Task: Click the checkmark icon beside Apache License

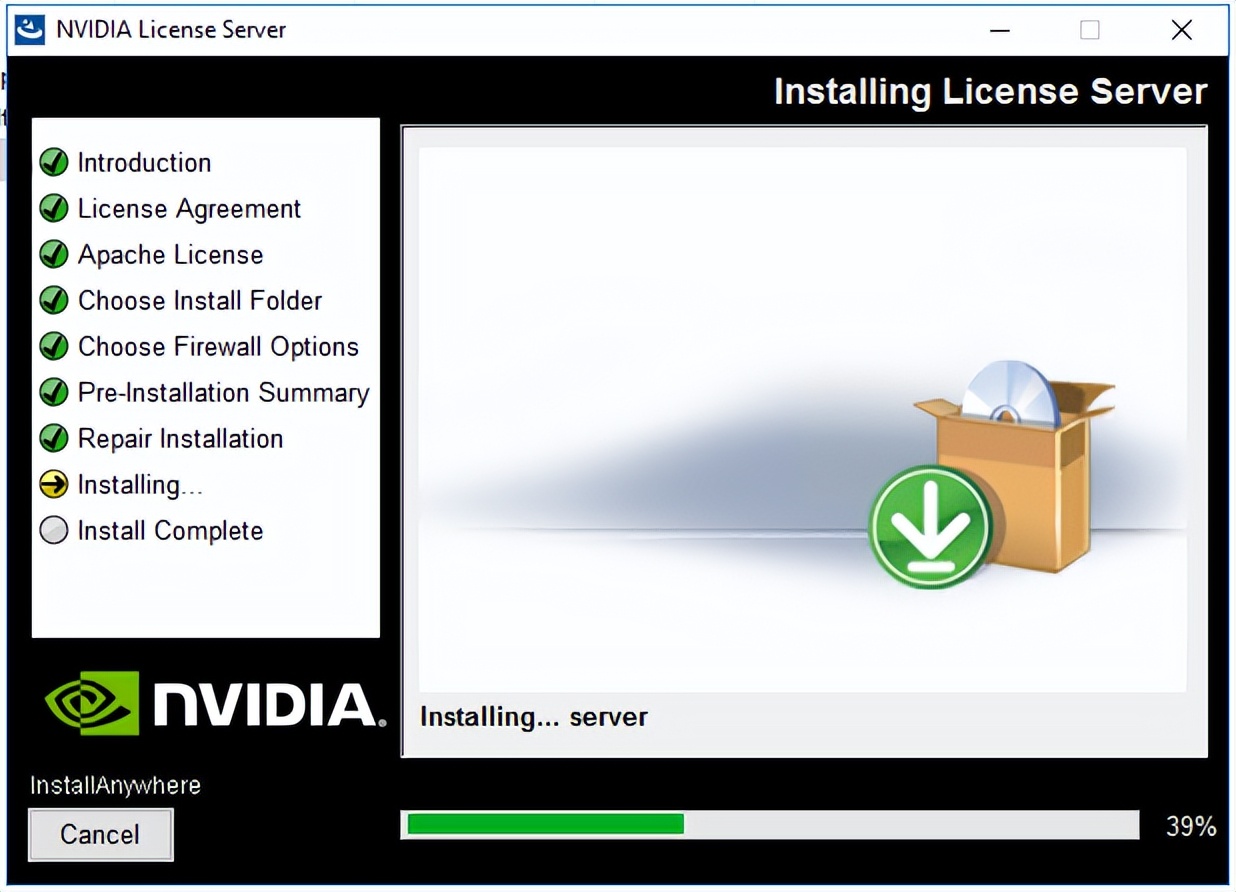Action: 53,254
